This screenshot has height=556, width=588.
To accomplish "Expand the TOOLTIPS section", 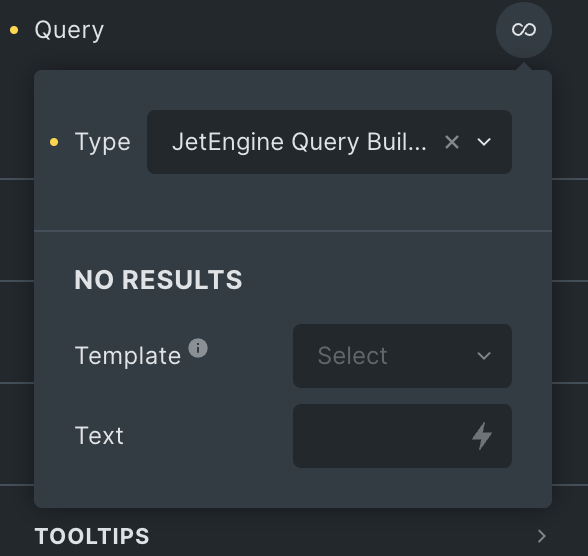I will point(292,536).
